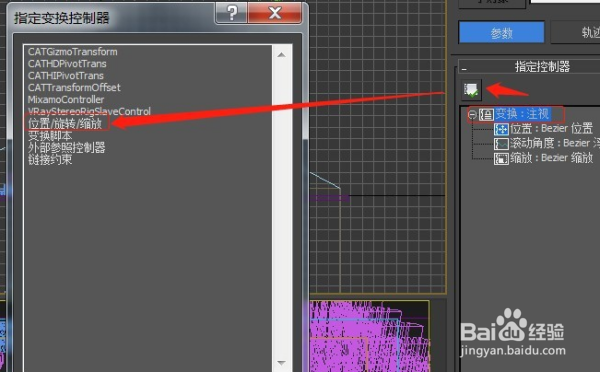Select CATHDPivotTrans in controller list

(x=67, y=64)
